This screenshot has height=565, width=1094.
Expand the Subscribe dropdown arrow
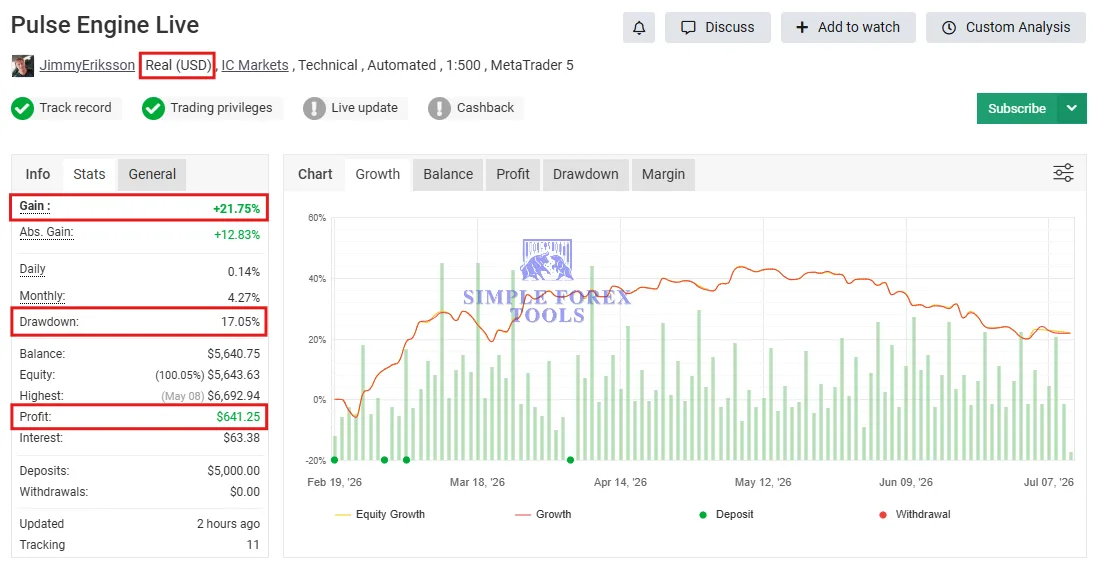click(x=1072, y=108)
